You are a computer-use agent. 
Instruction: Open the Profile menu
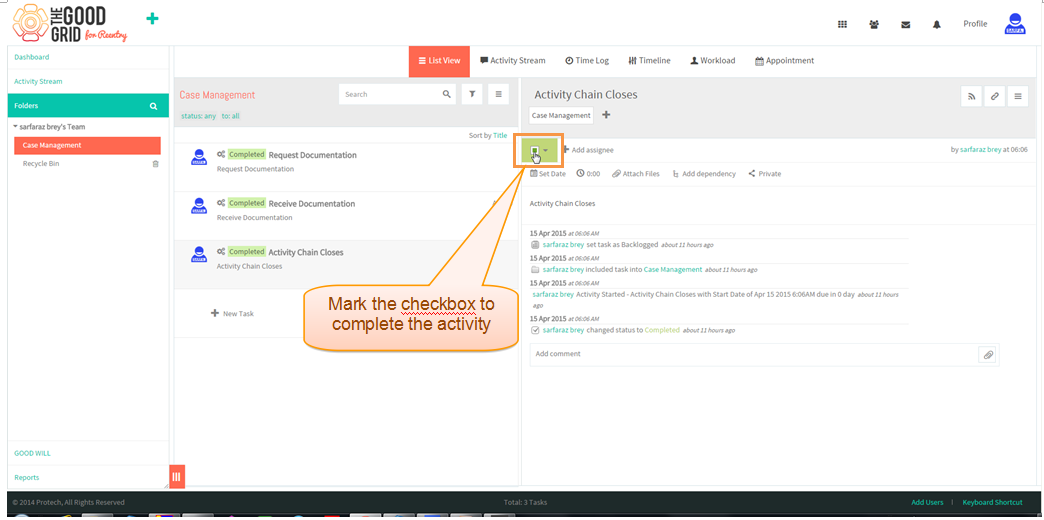(x=975, y=24)
